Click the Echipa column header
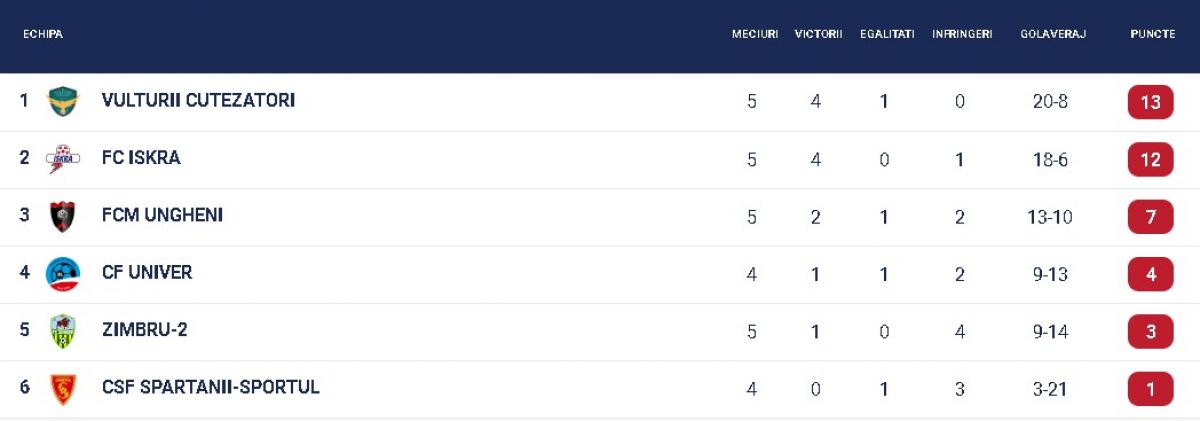The image size is (1200, 421). click(x=43, y=34)
